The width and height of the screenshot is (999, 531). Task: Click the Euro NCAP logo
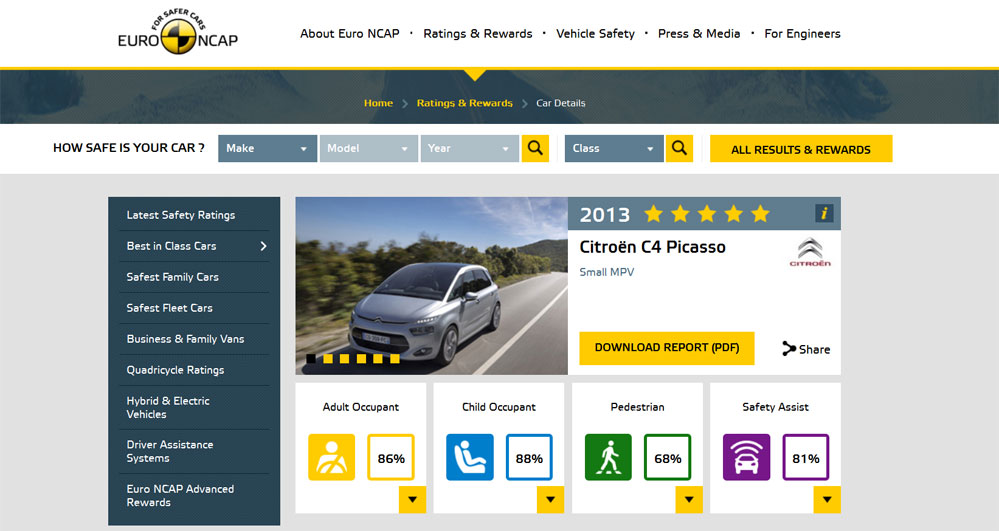(x=178, y=33)
